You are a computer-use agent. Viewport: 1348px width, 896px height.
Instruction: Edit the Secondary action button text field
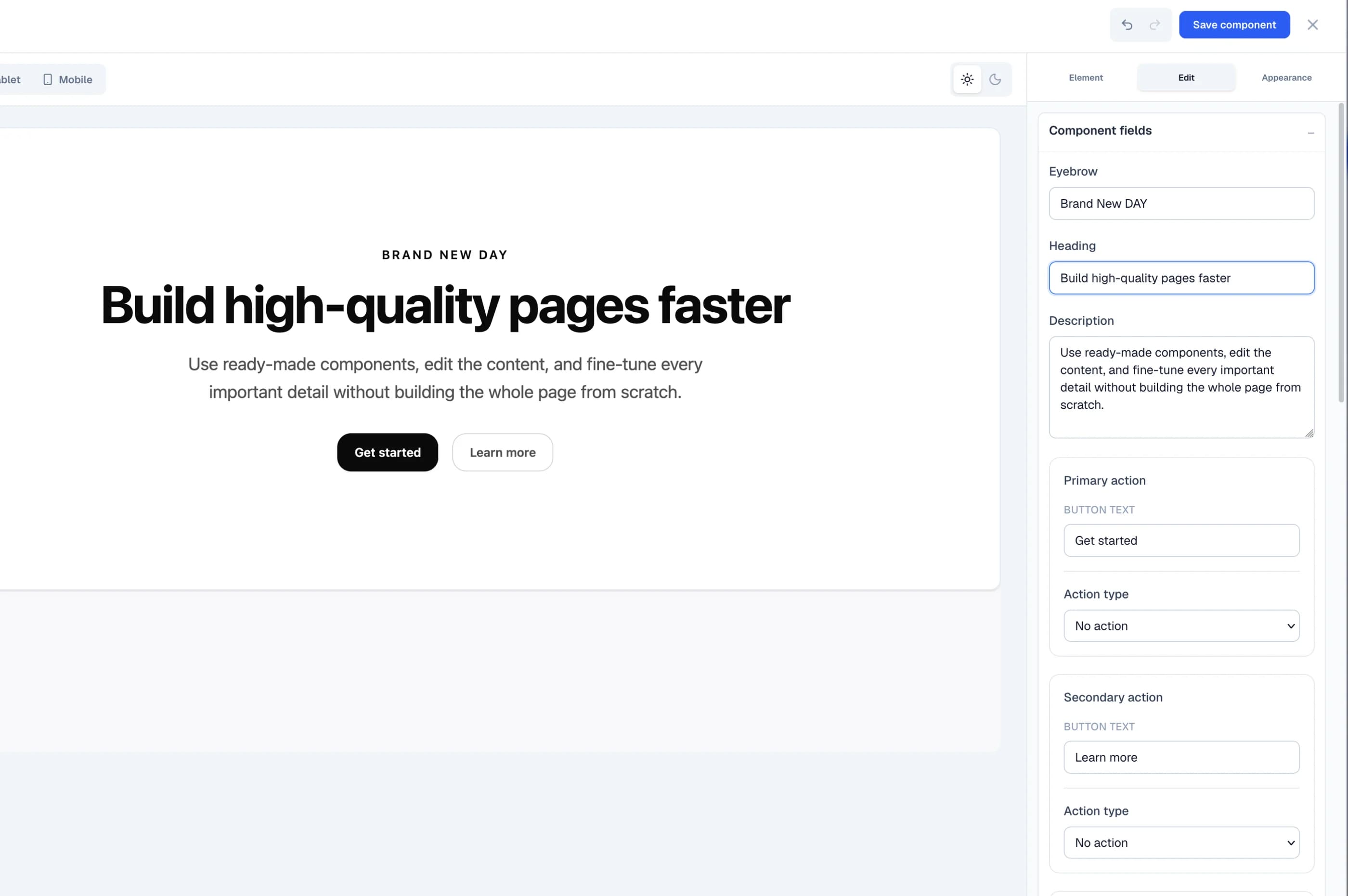(x=1181, y=757)
